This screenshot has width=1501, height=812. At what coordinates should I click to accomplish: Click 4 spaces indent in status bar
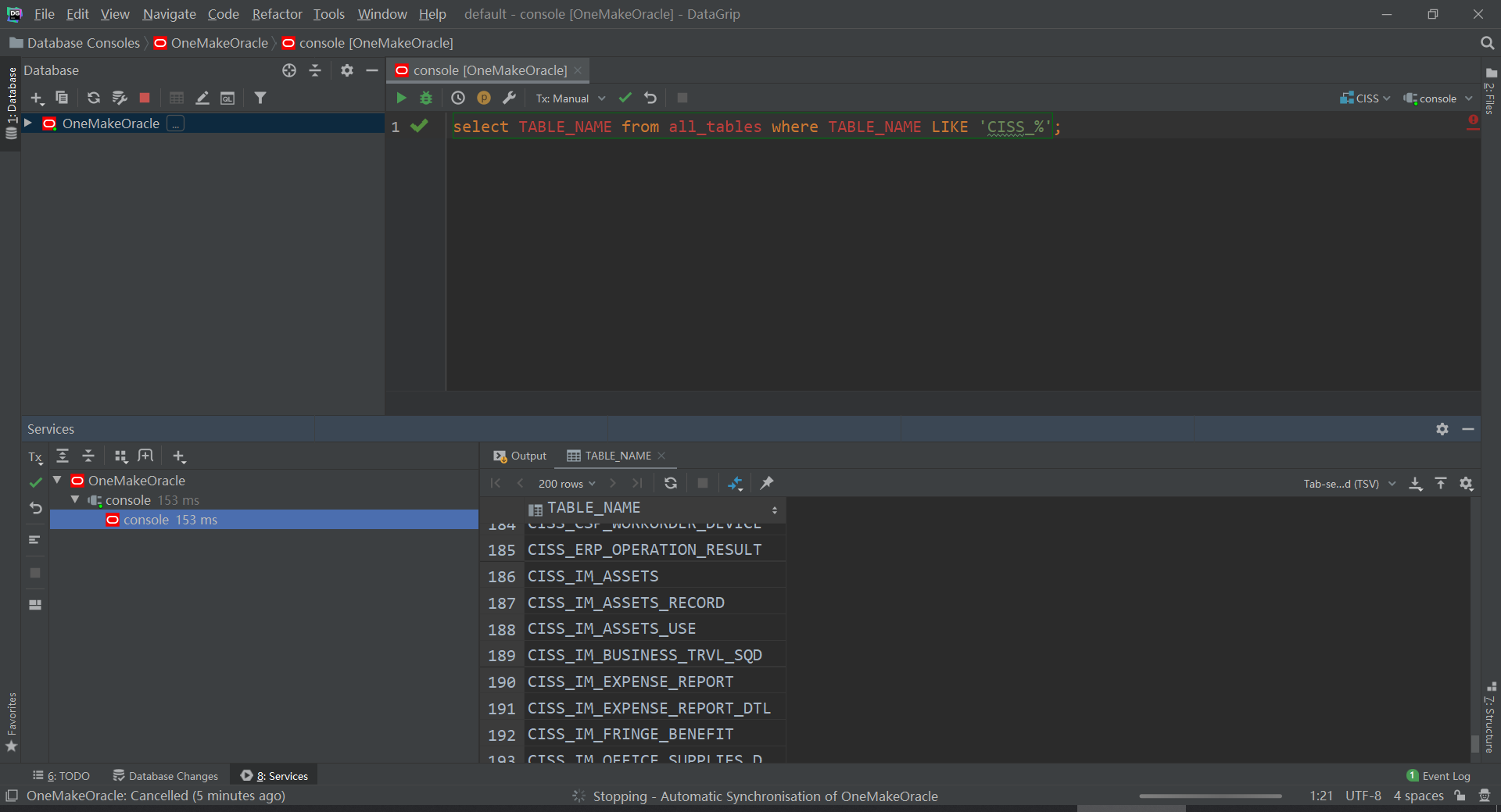(x=1418, y=796)
